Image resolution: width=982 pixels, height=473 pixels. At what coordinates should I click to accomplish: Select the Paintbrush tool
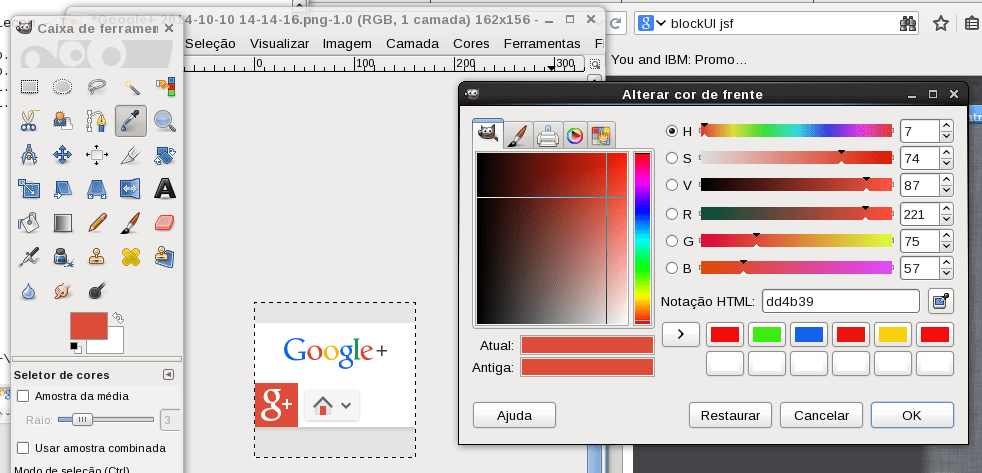[x=131, y=222]
